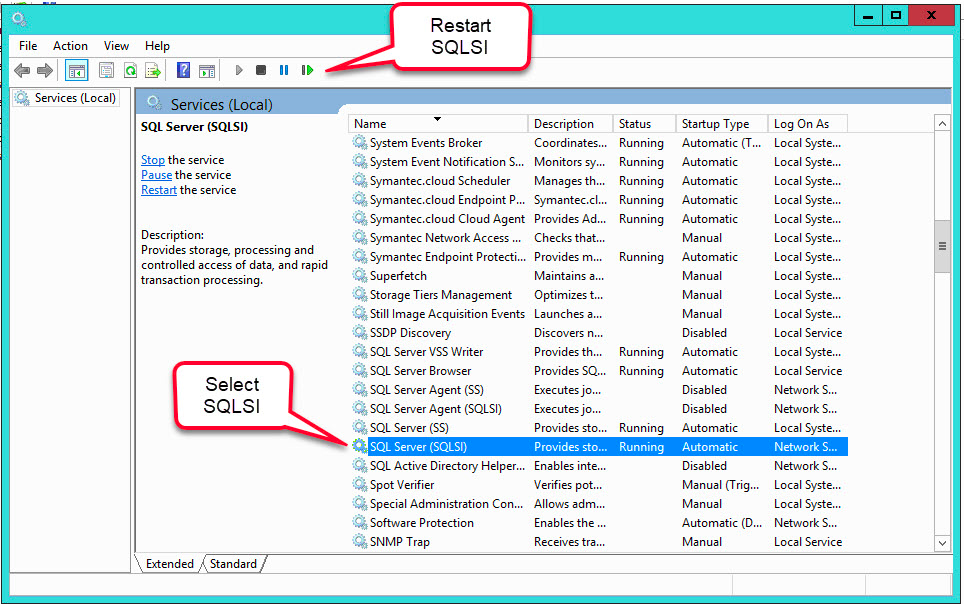Screen dimensions: 964x604
Task: Select the SQL Server (SS) service row
Action: click(599, 428)
